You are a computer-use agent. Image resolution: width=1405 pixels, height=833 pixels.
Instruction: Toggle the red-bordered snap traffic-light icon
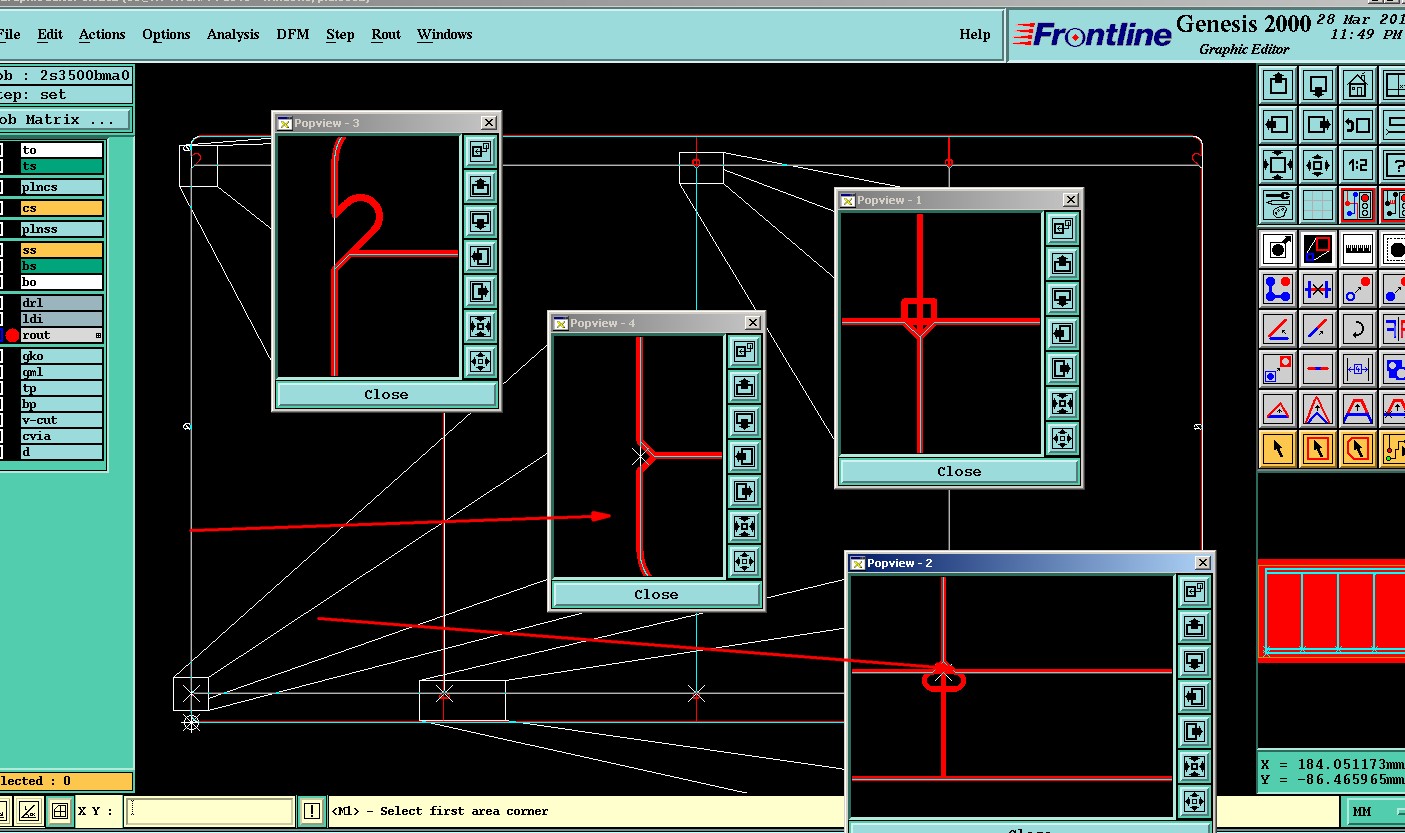pos(1357,205)
